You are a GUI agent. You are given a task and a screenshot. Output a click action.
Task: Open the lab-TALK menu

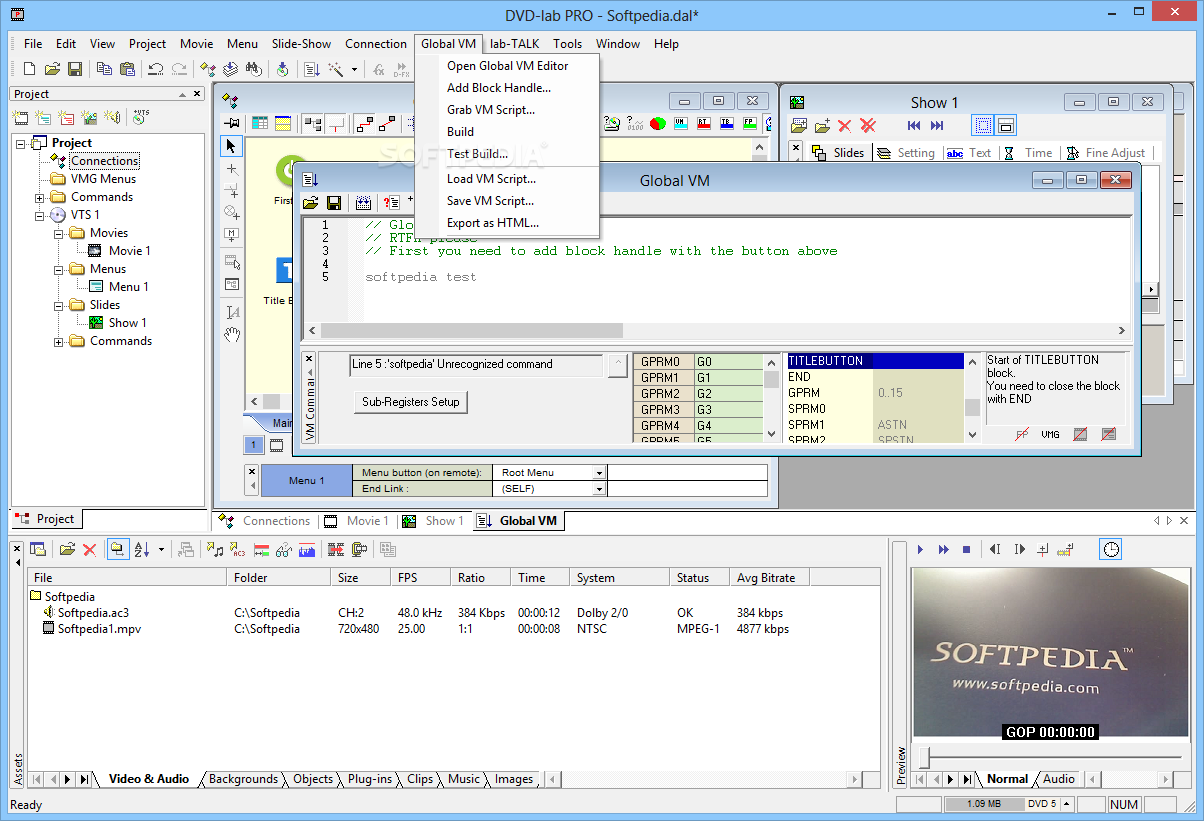pyautogui.click(x=515, y=44)
